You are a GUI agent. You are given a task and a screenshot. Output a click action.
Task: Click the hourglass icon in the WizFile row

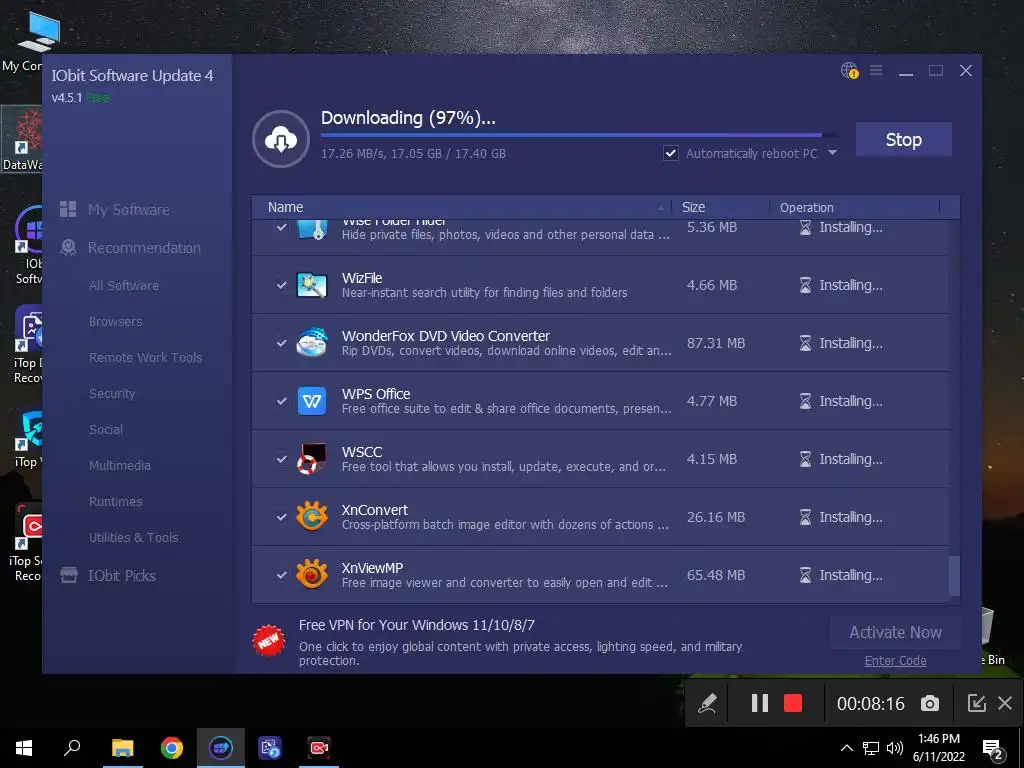pyautogui.click(x=805, y=285)
